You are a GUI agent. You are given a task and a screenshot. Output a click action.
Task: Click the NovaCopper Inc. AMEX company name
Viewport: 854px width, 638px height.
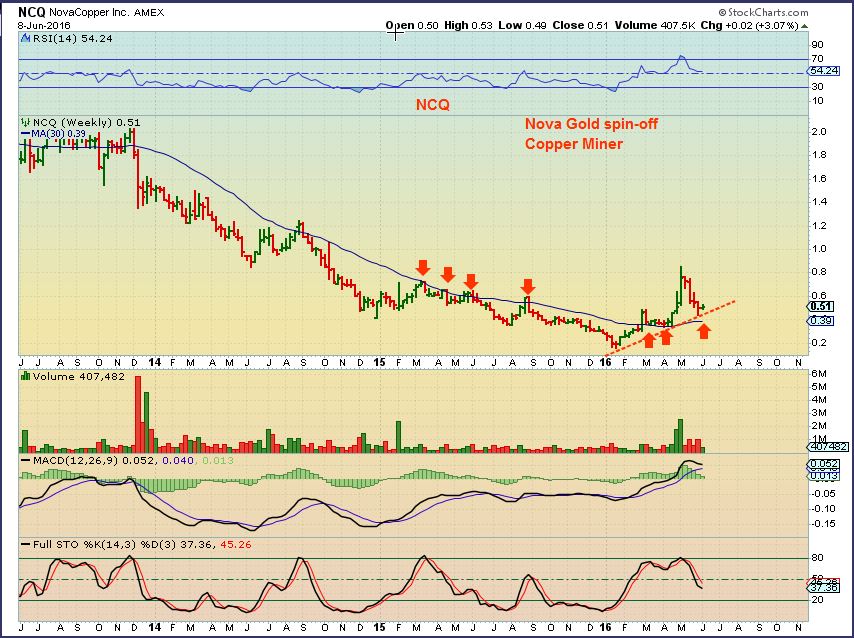pyautogui.click(x=107, y=12)
